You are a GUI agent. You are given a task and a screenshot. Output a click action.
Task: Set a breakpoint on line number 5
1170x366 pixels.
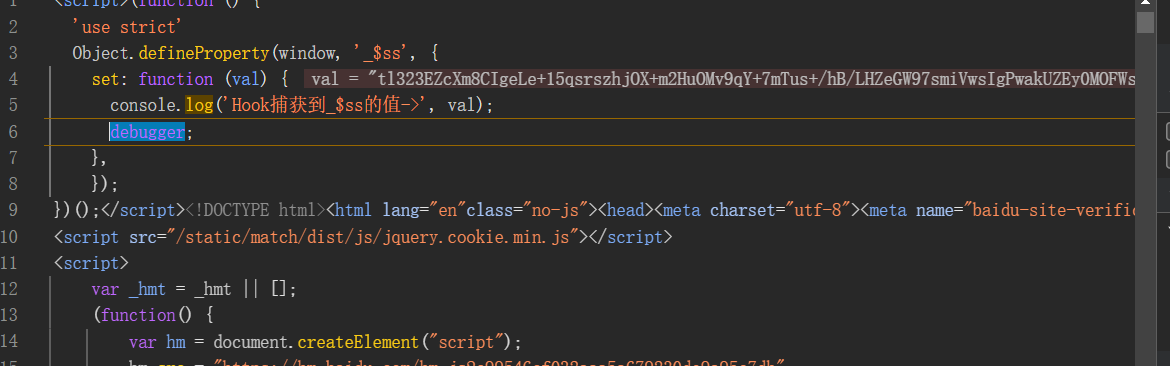pyautogui.click(x=13, y=105)
